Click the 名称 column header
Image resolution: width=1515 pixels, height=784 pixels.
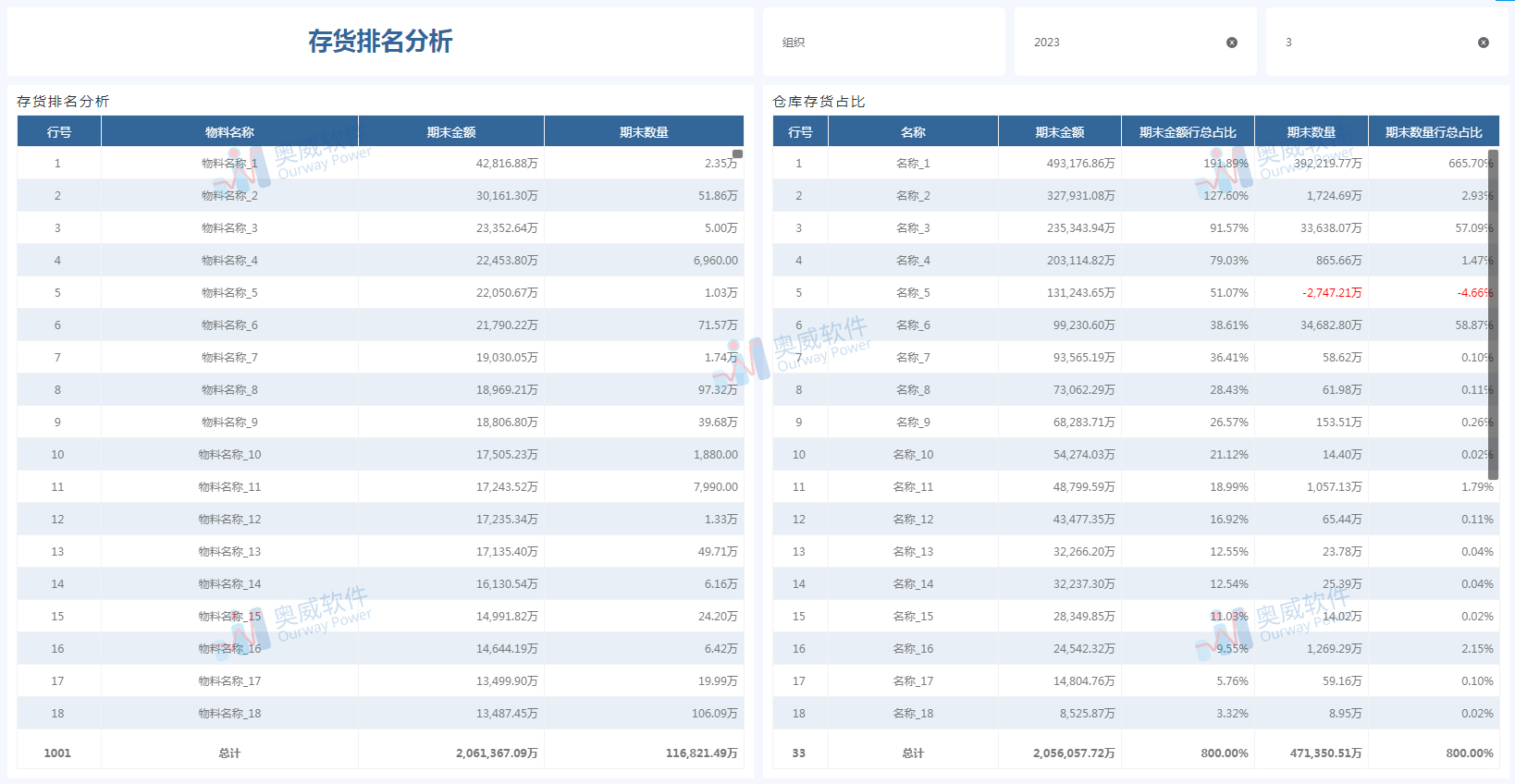pyautogui.click(x=913, y=132)
